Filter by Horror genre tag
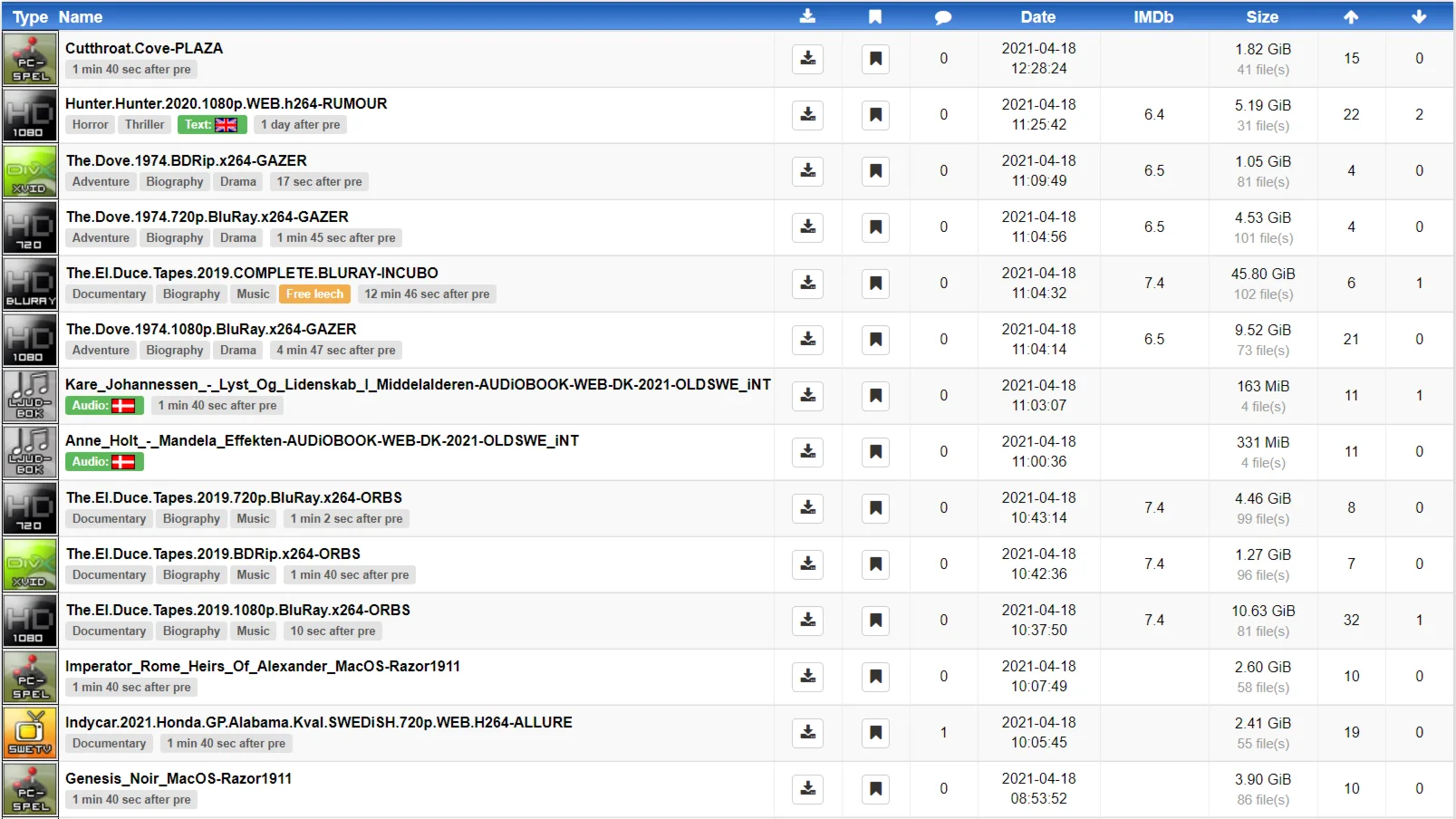This screenshot has width=1456, height=819. [x=91, y=125]
